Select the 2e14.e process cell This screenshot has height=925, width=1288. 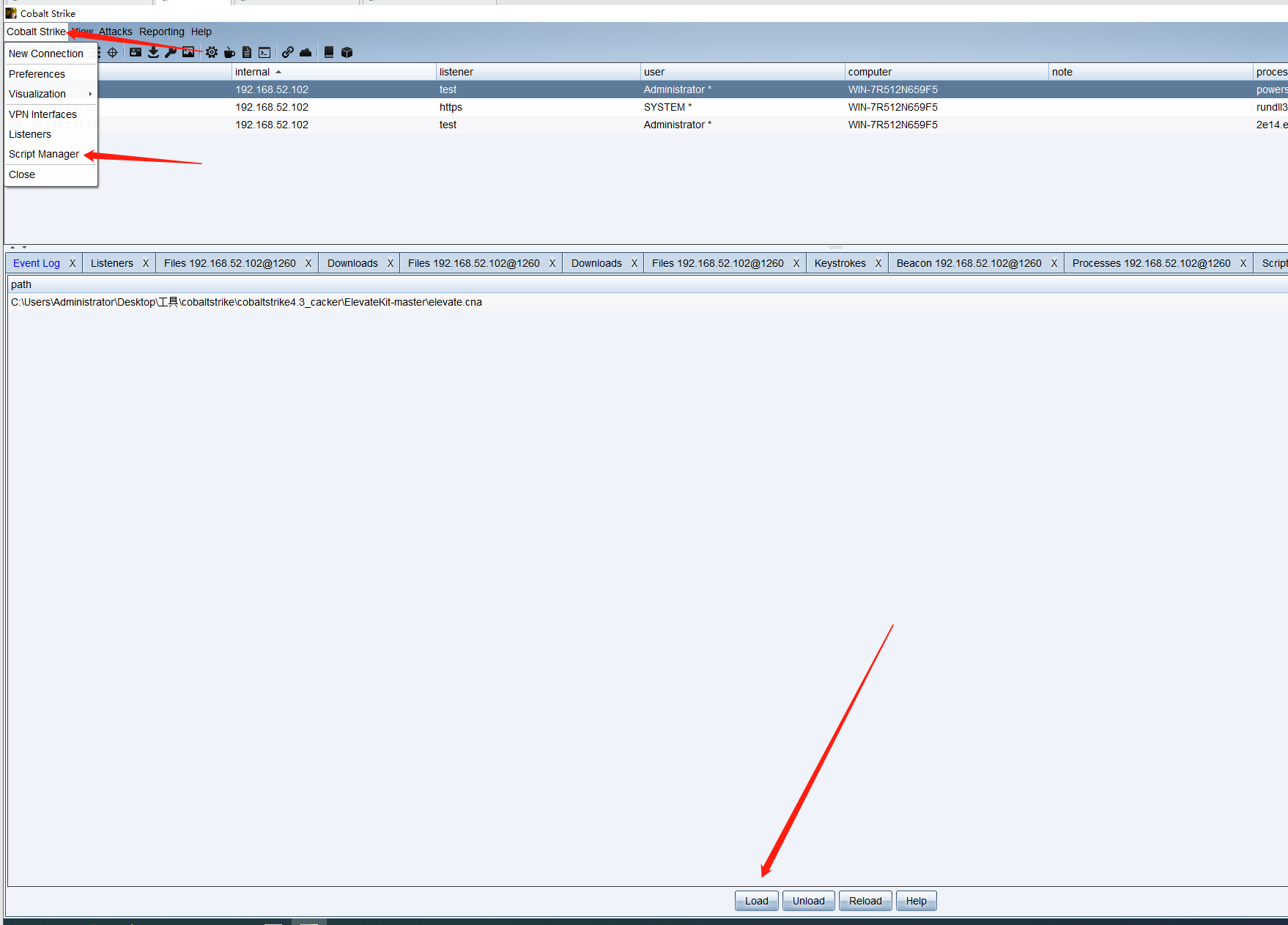coord(1271,125)
